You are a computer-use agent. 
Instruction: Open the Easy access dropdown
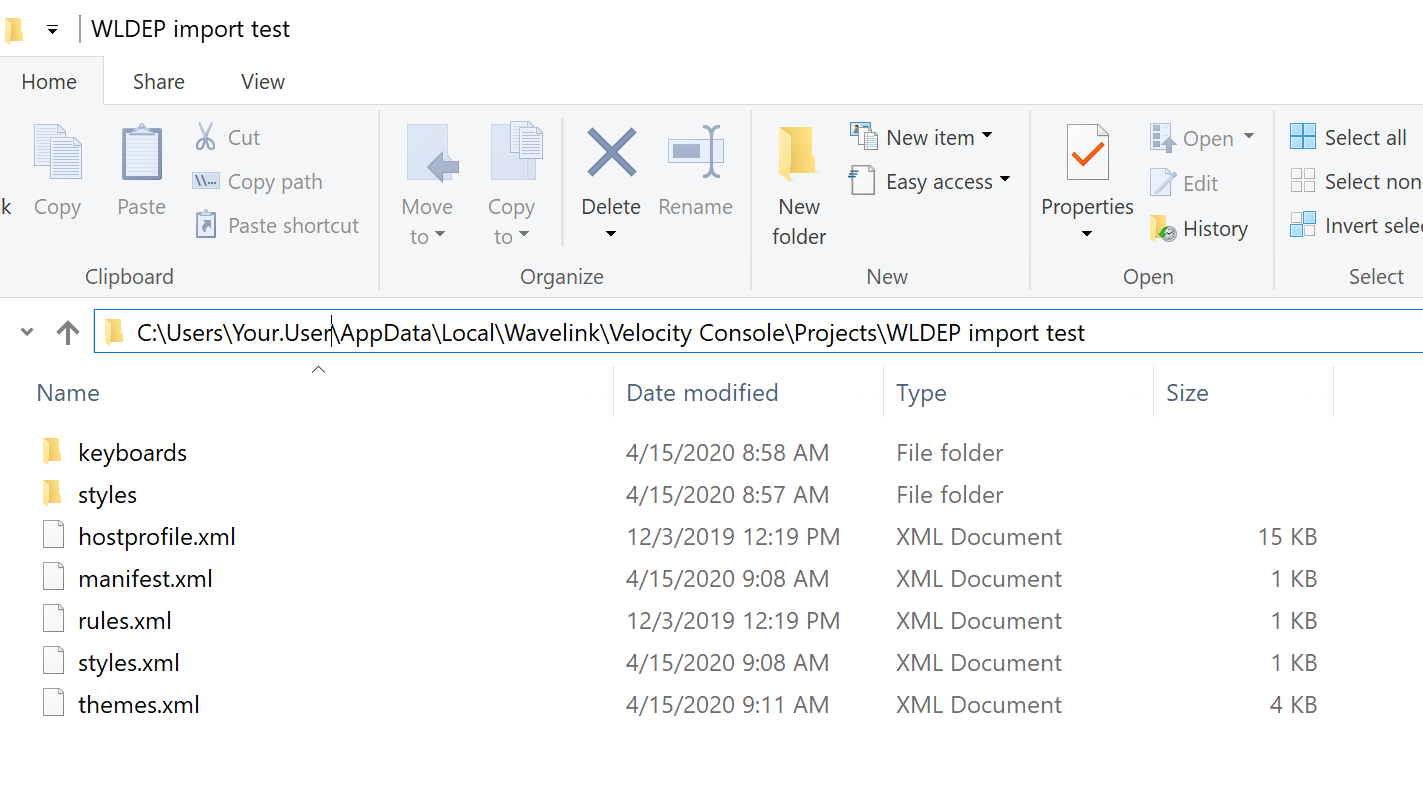1005,181
